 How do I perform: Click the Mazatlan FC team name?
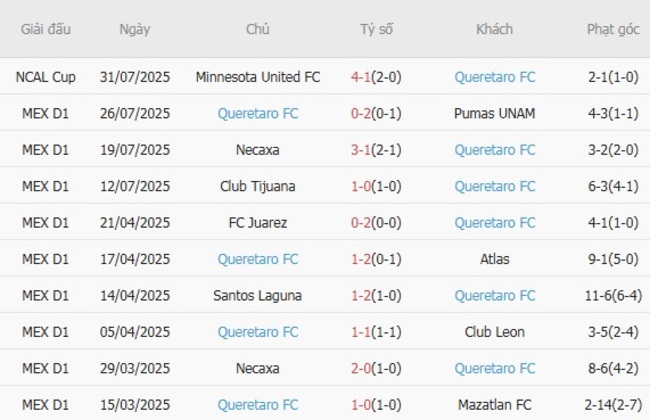point(494,404)
